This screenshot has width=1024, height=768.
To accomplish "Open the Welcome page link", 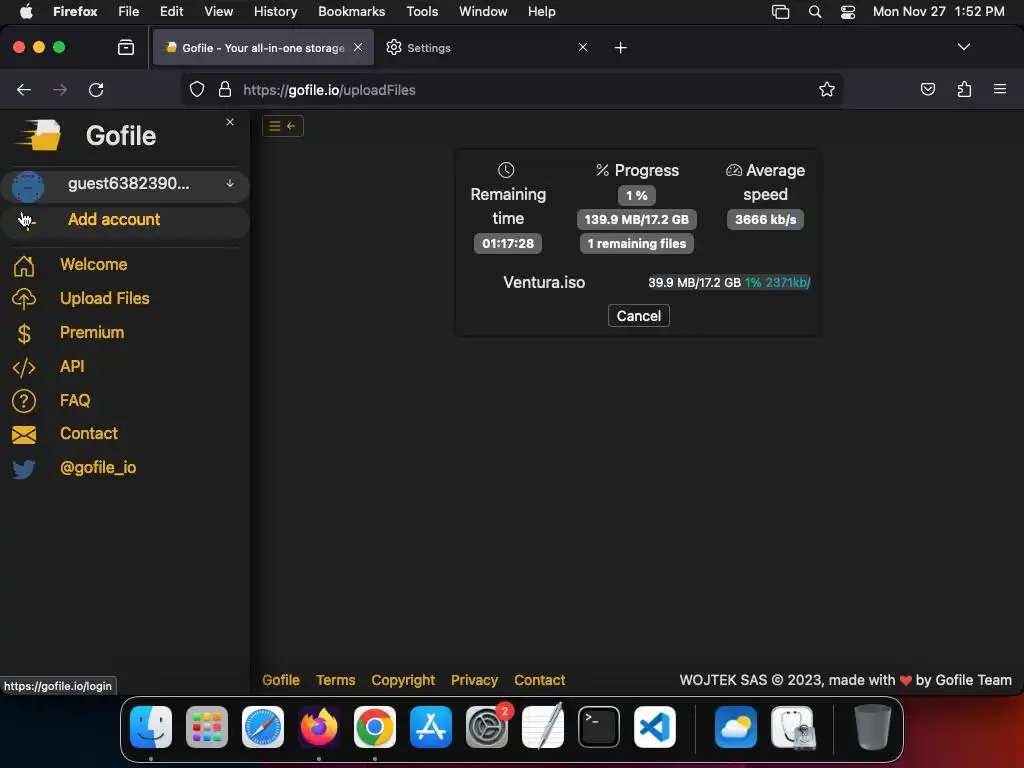I will [93, 264].
